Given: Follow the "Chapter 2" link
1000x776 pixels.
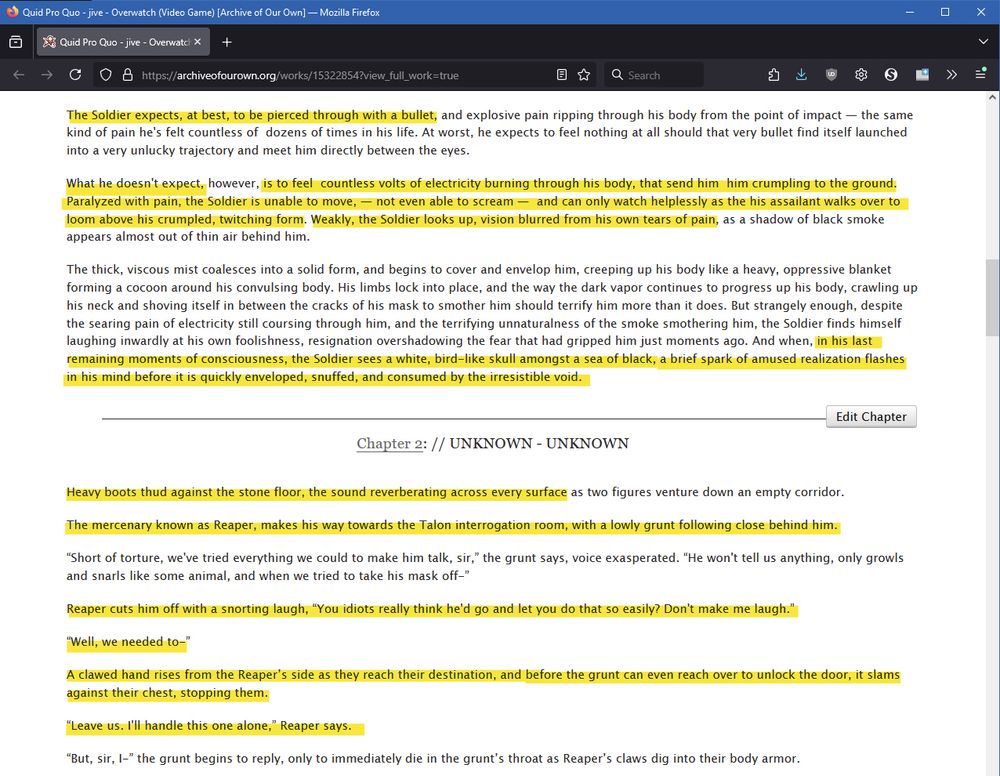Looking at the screenshot, I should 389,443.
